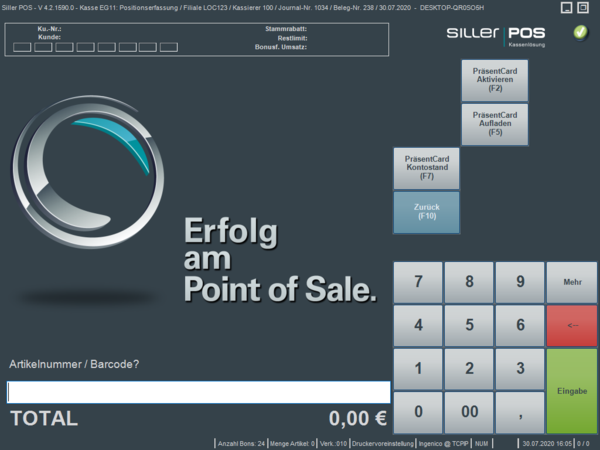The image size is (600, 450).
Task: Click the green checkmark status icon
Action: [581, 32]
